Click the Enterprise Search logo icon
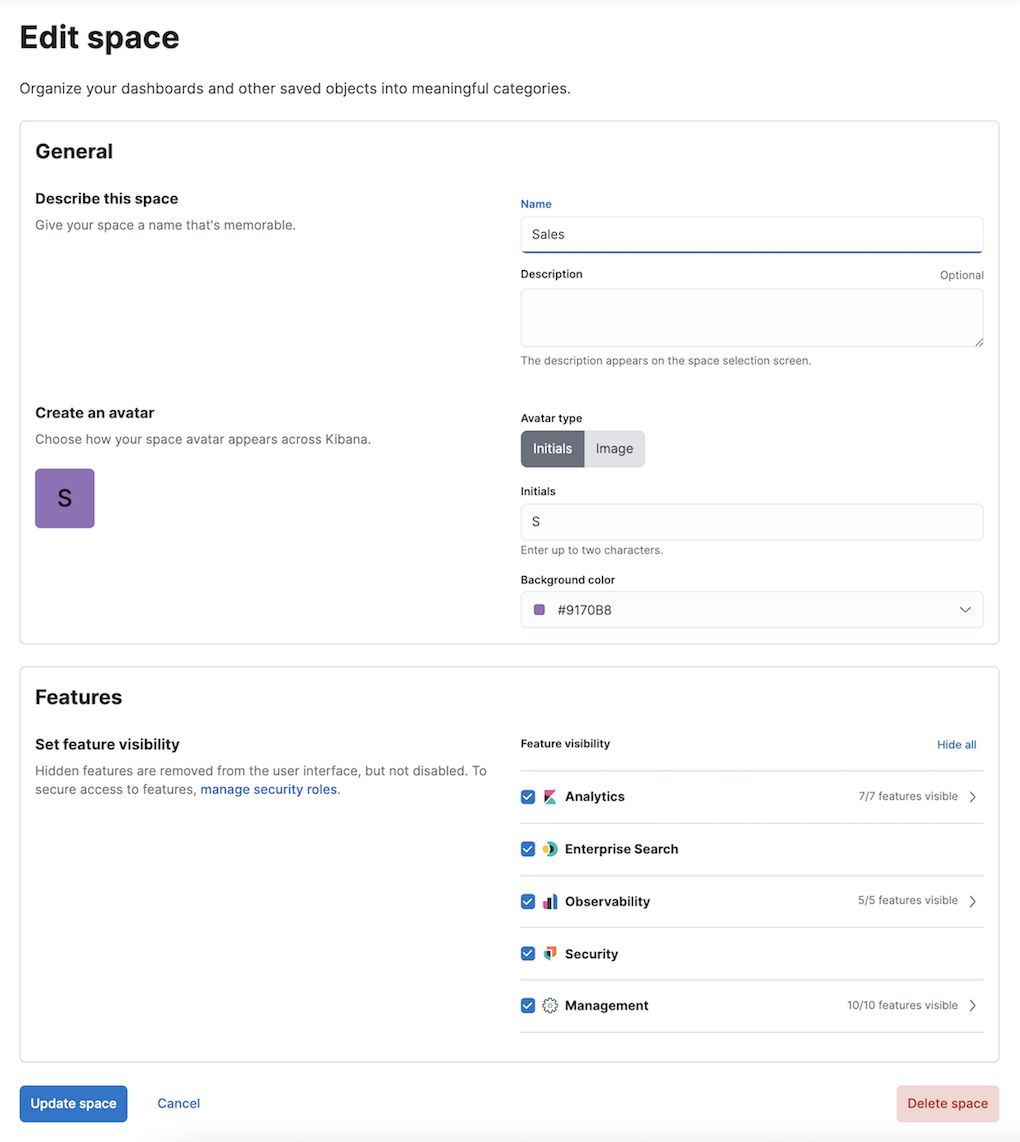This screenshot has width=1020, height=1142. coord(550,849)
